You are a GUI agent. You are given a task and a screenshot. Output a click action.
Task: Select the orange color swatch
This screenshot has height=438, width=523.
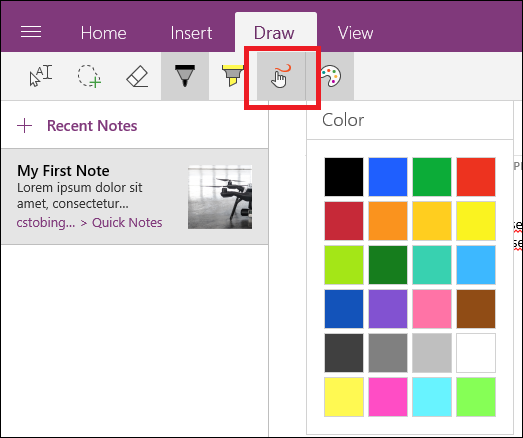[x=388, y=221]
